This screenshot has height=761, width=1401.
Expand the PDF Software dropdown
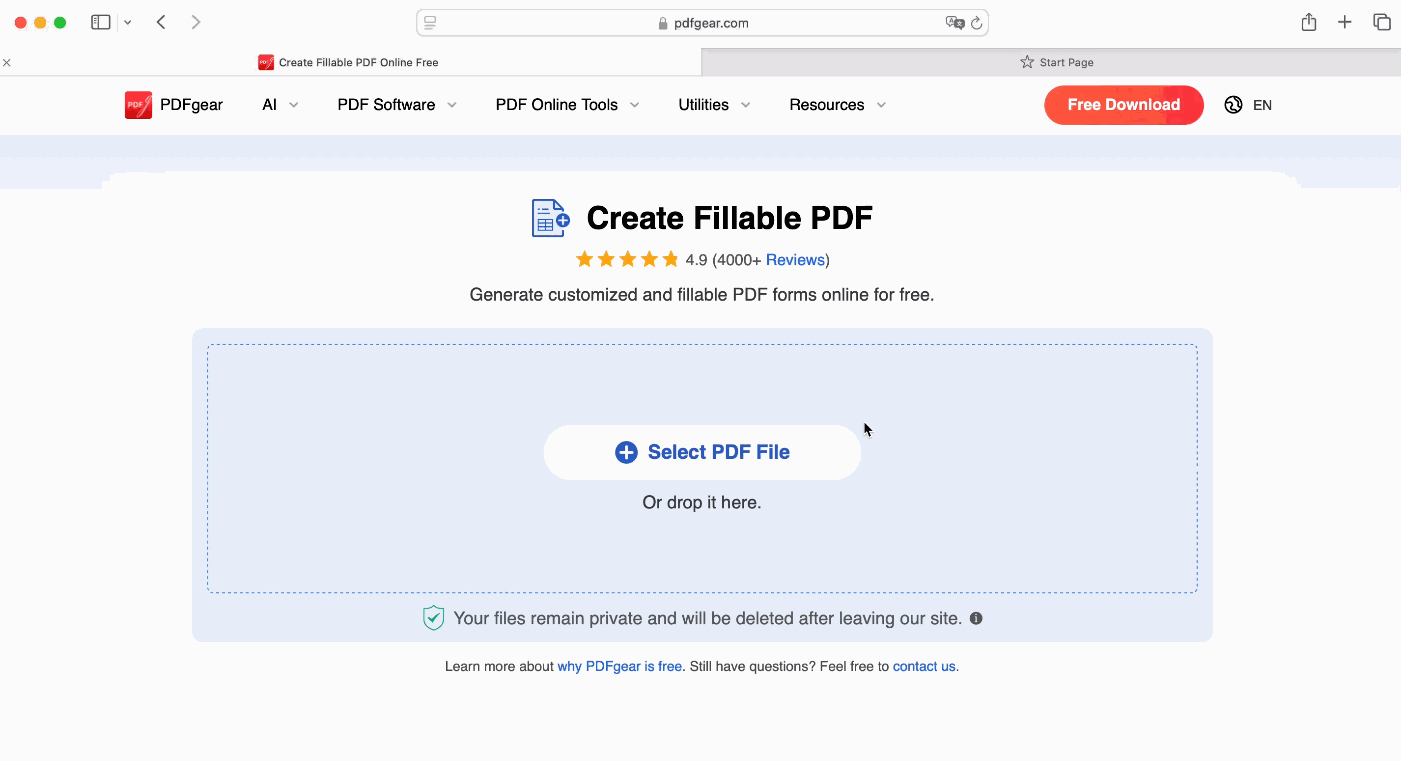pos(386,104)
